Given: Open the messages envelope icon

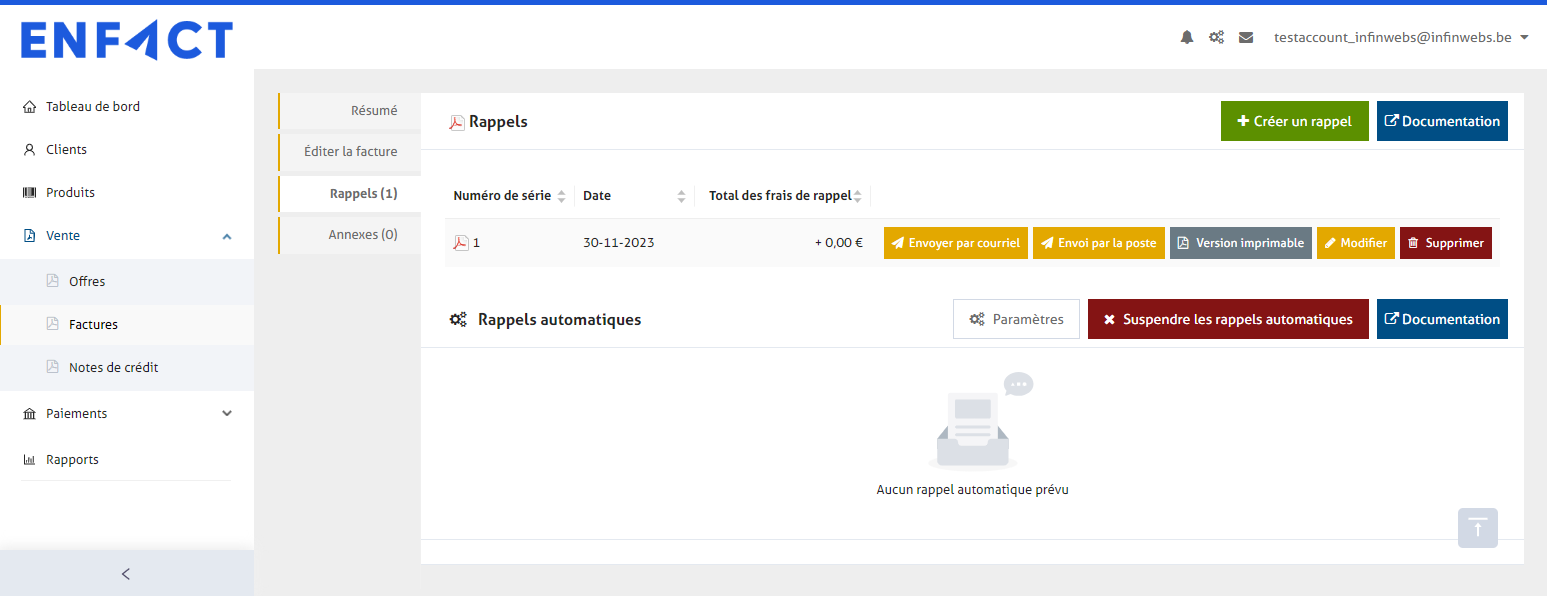Looking at the screenshot, I should pyautogui.click(x=1246, y=38).
